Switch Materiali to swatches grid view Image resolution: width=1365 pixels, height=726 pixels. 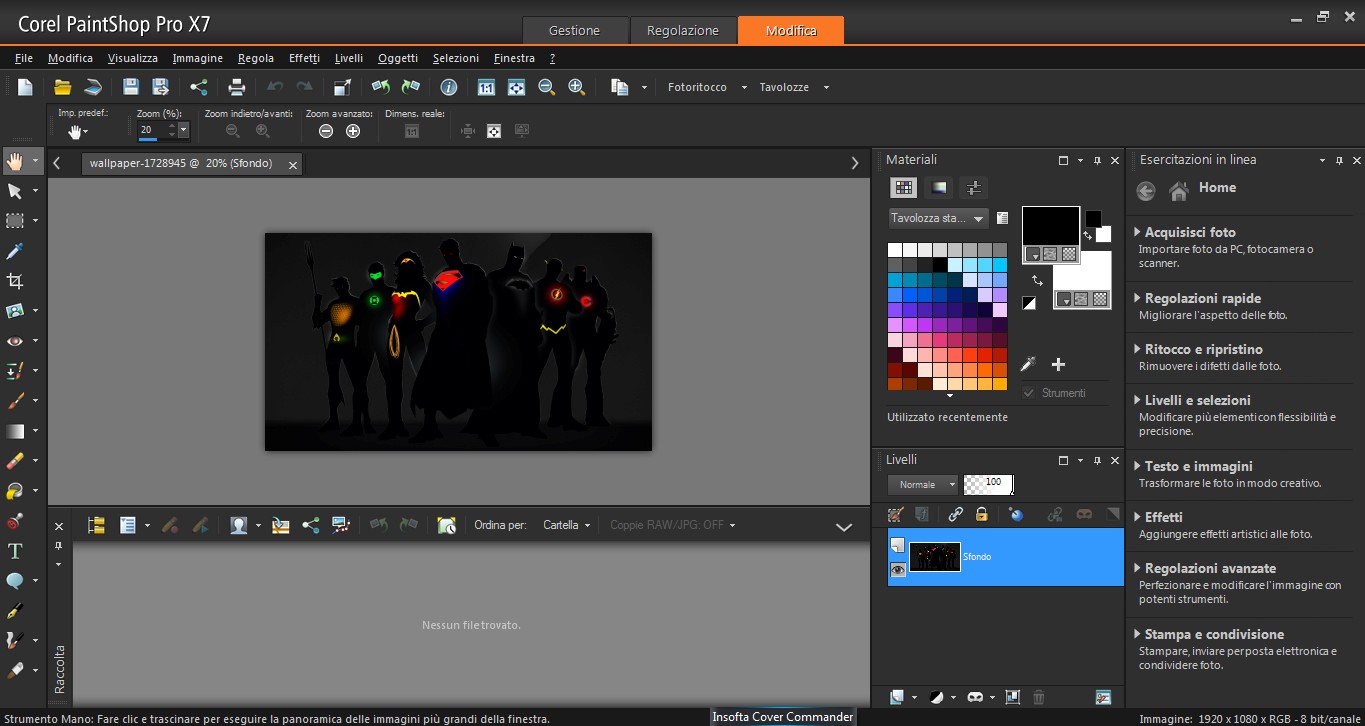click(904, 187)
